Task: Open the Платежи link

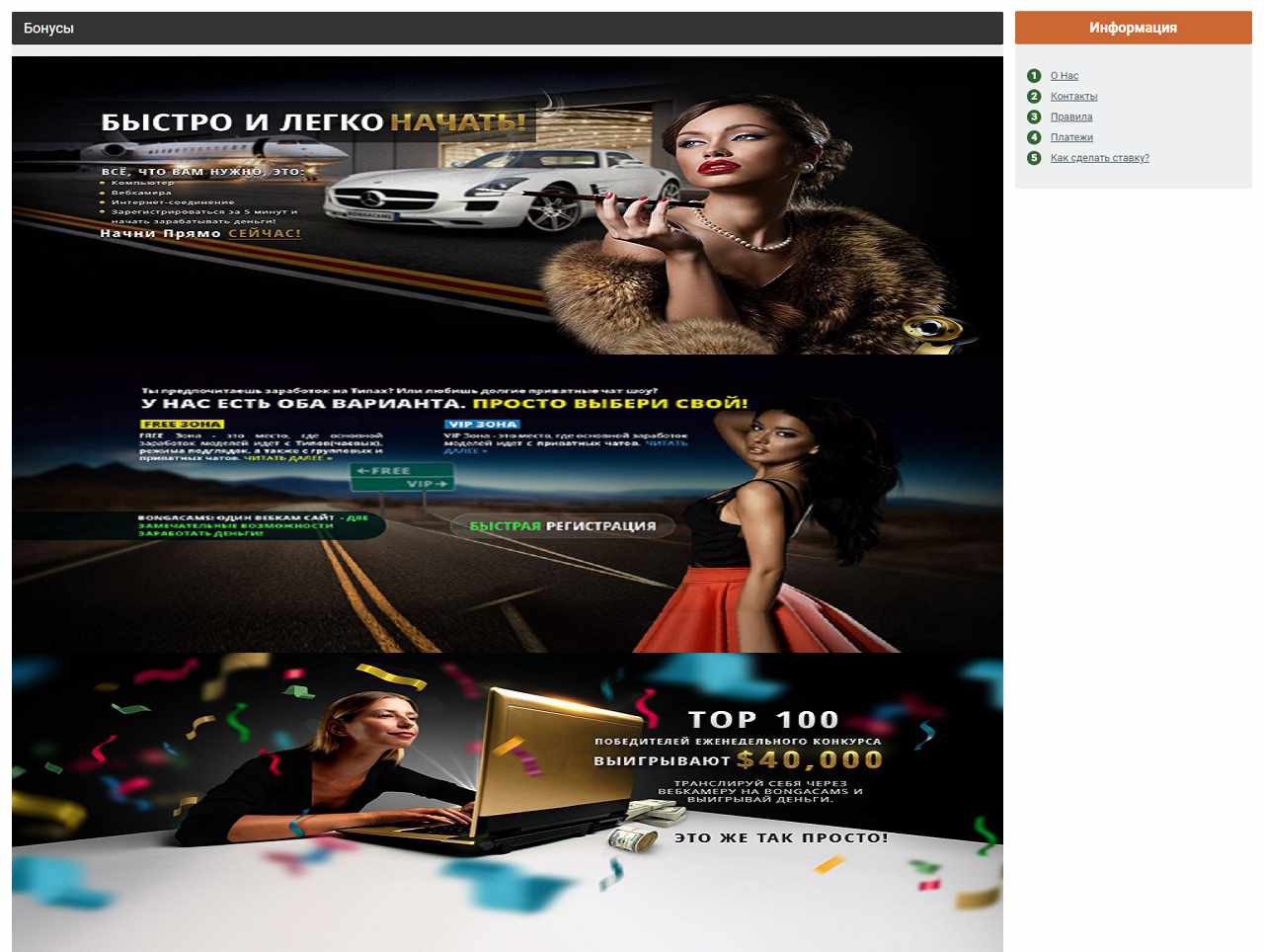Action: tap(1071, 137)
